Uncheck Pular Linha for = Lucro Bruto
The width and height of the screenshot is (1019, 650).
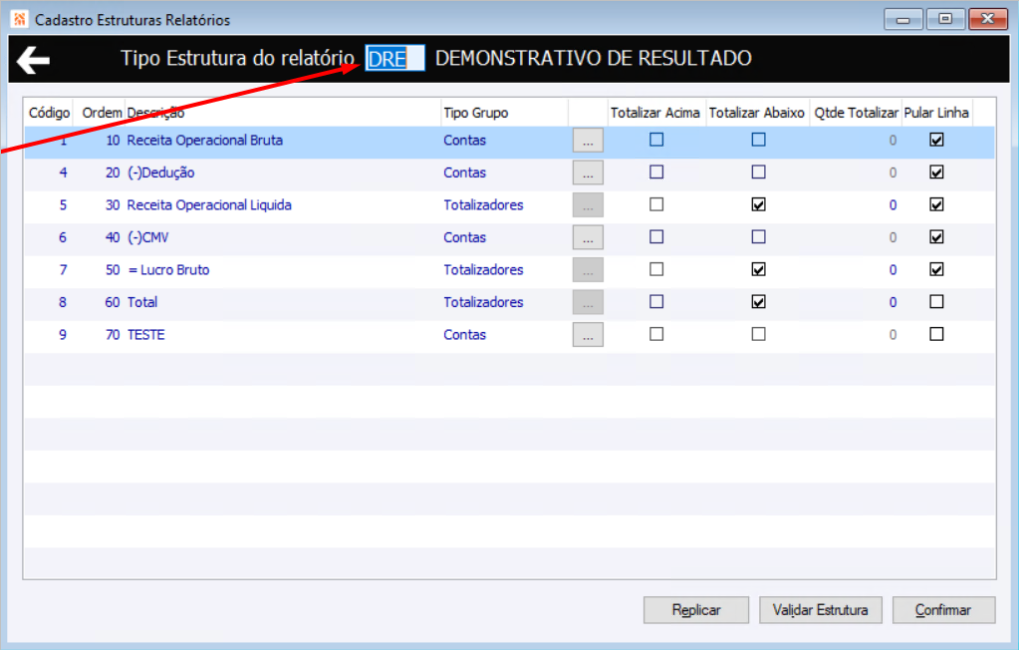pos(936,269)
